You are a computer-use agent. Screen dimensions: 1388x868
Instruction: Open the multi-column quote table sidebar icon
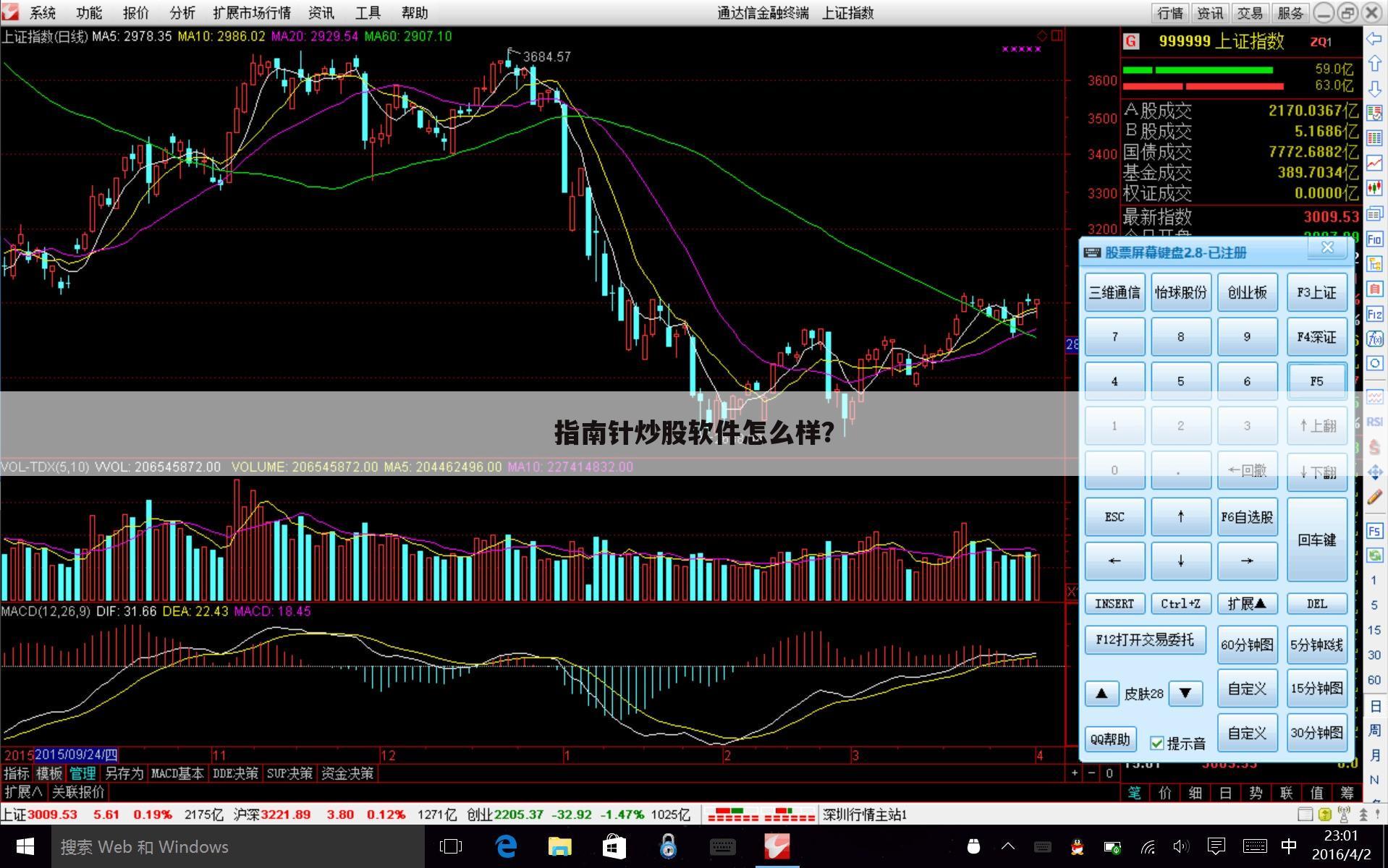tap(1374, 138)
